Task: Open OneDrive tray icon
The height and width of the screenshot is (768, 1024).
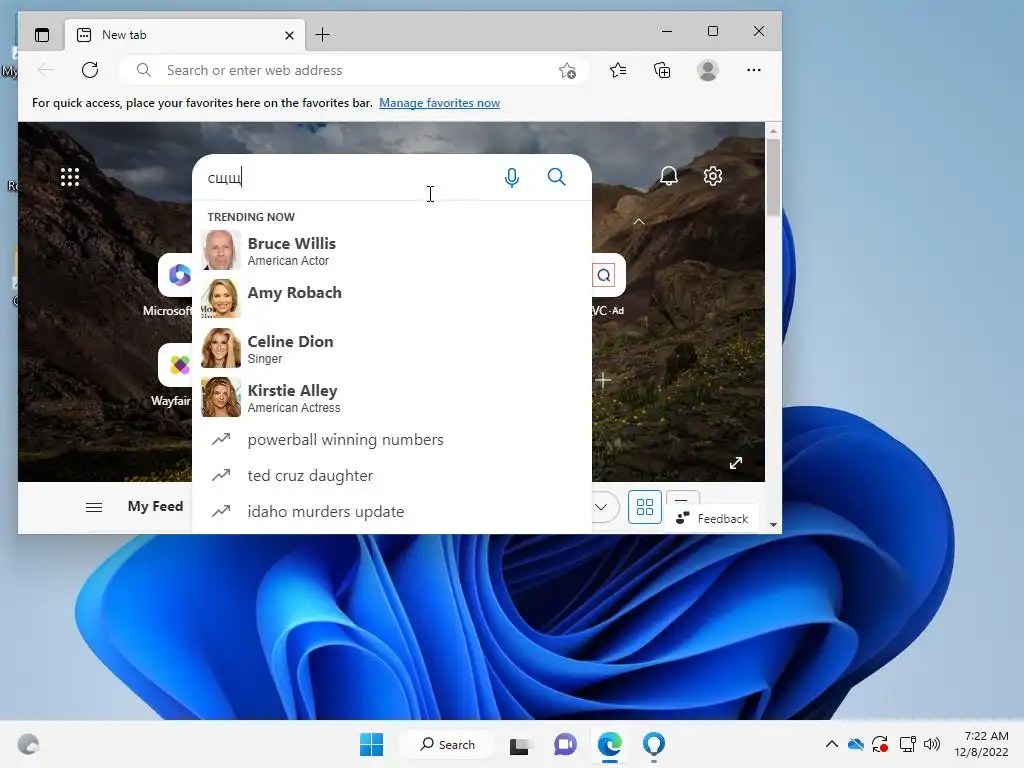Action: tap(856, 744)
